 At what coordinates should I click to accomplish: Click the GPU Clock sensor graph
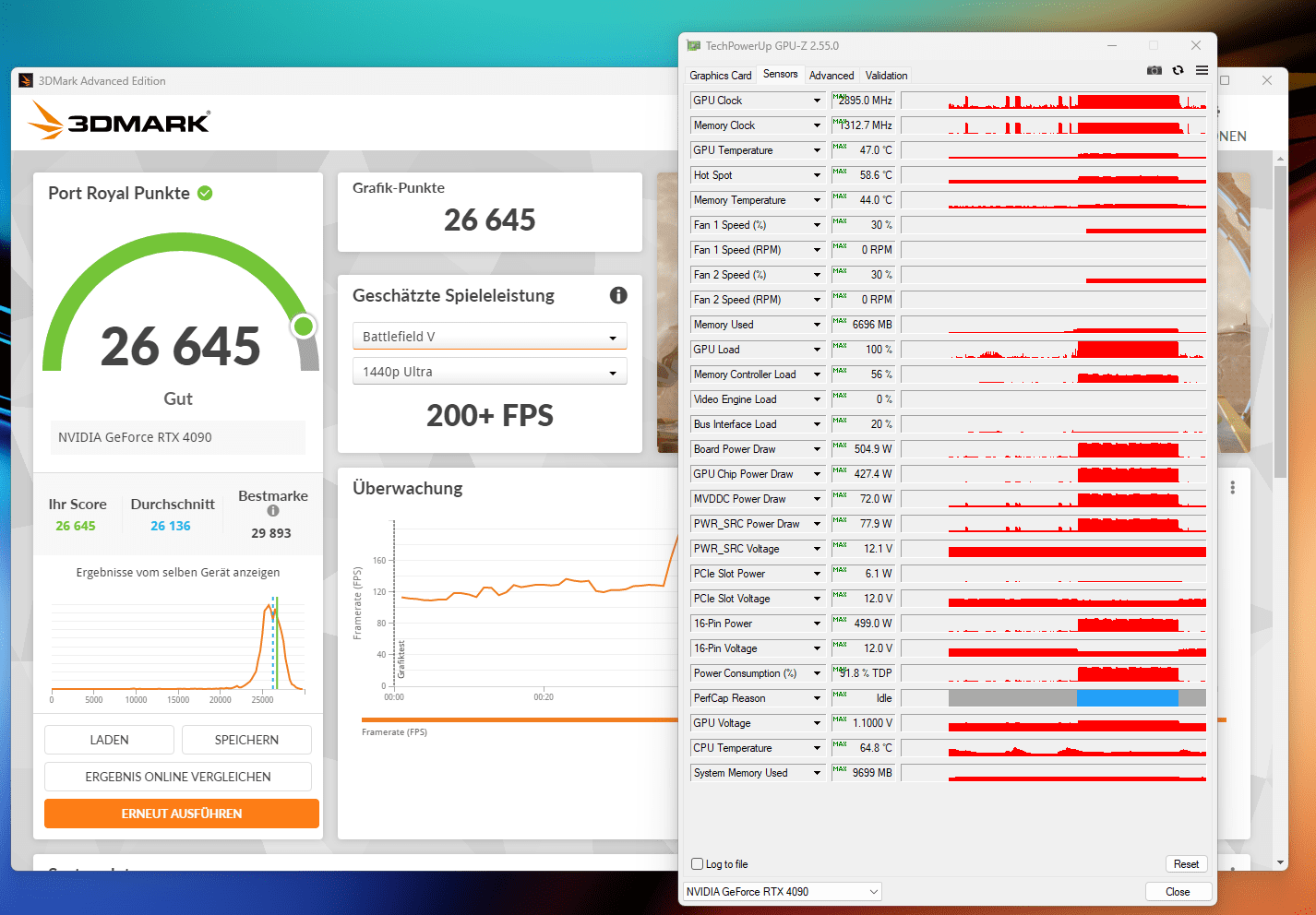[1053, 101]
